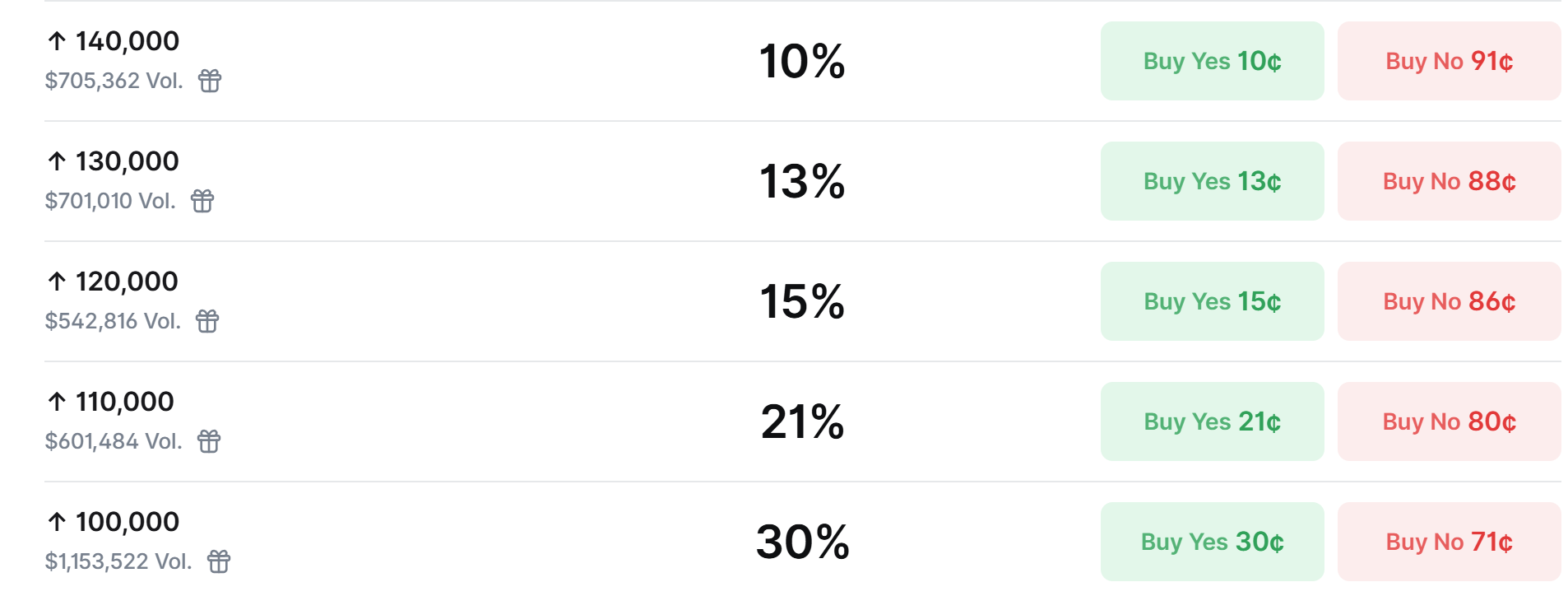Screen dimensions: 1568x596
Task: Click the up arrow beside 140,000
Action: (x=57, y=41)
